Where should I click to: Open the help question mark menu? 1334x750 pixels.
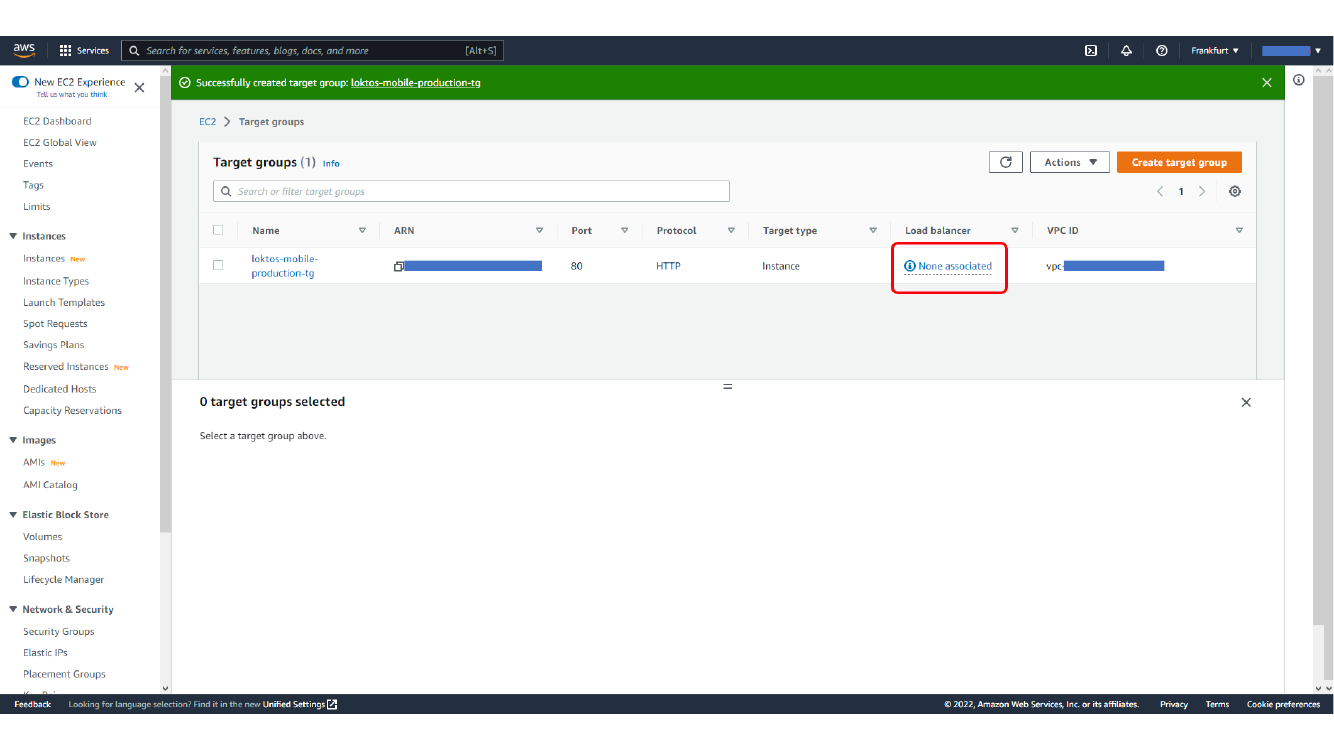click(x=1161, y=50)
